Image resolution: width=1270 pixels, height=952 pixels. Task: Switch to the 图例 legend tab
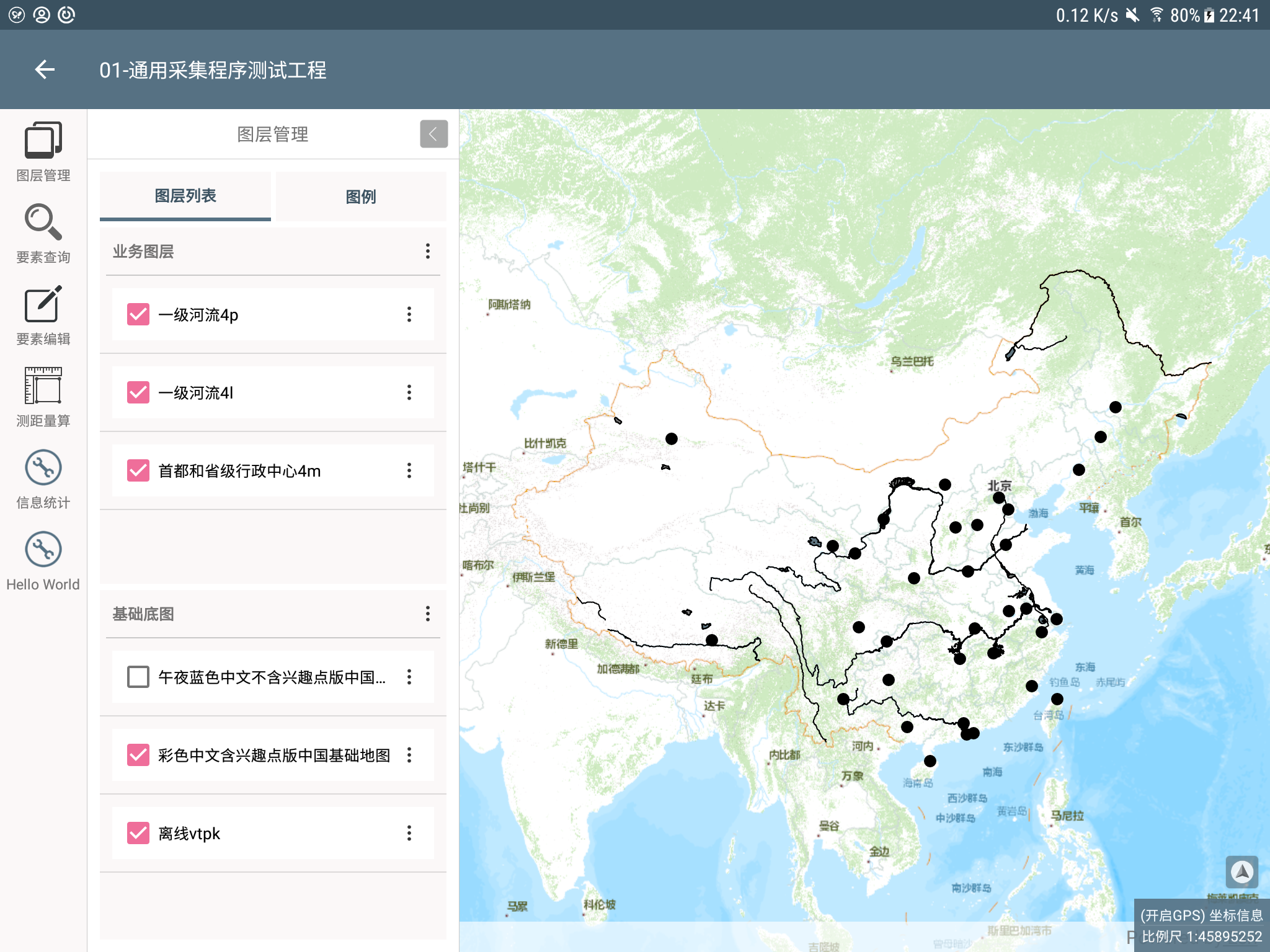(361, 196)
